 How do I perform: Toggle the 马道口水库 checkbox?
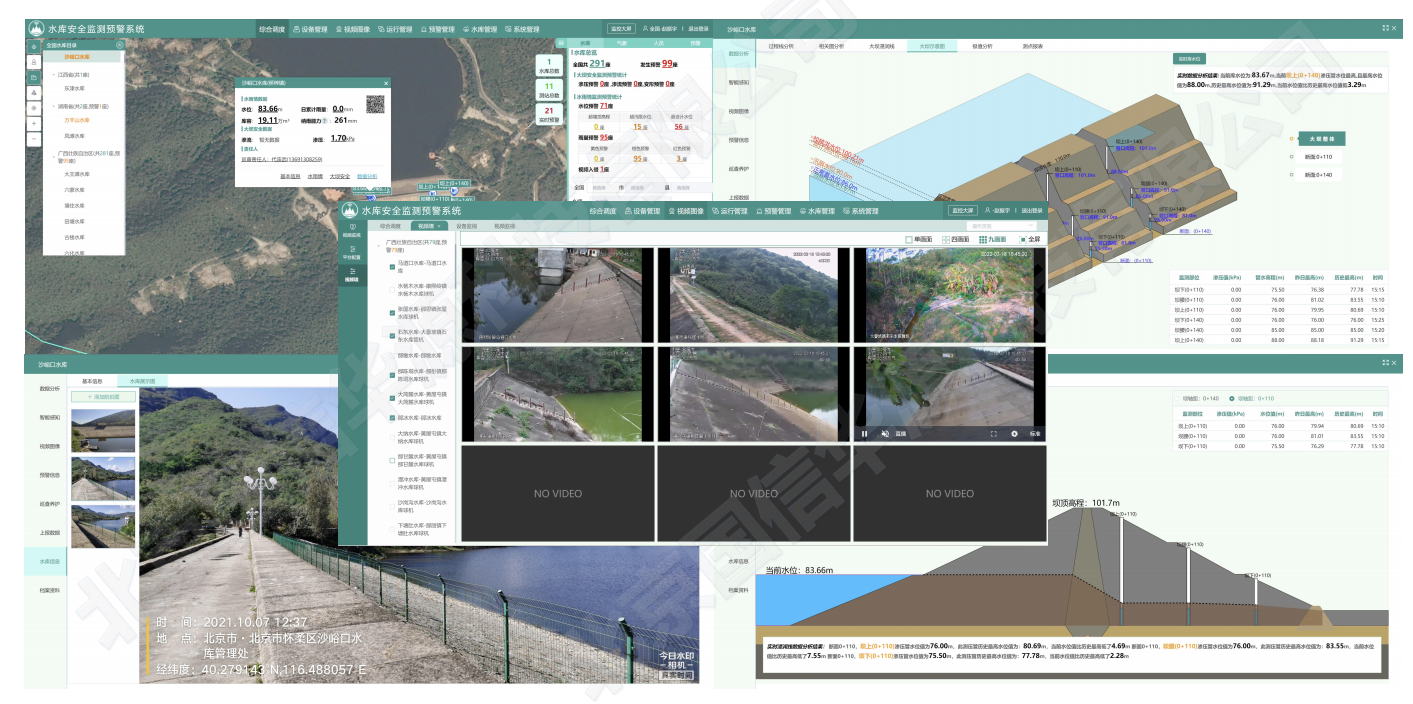pyautogui.click(x=391, y=267)
